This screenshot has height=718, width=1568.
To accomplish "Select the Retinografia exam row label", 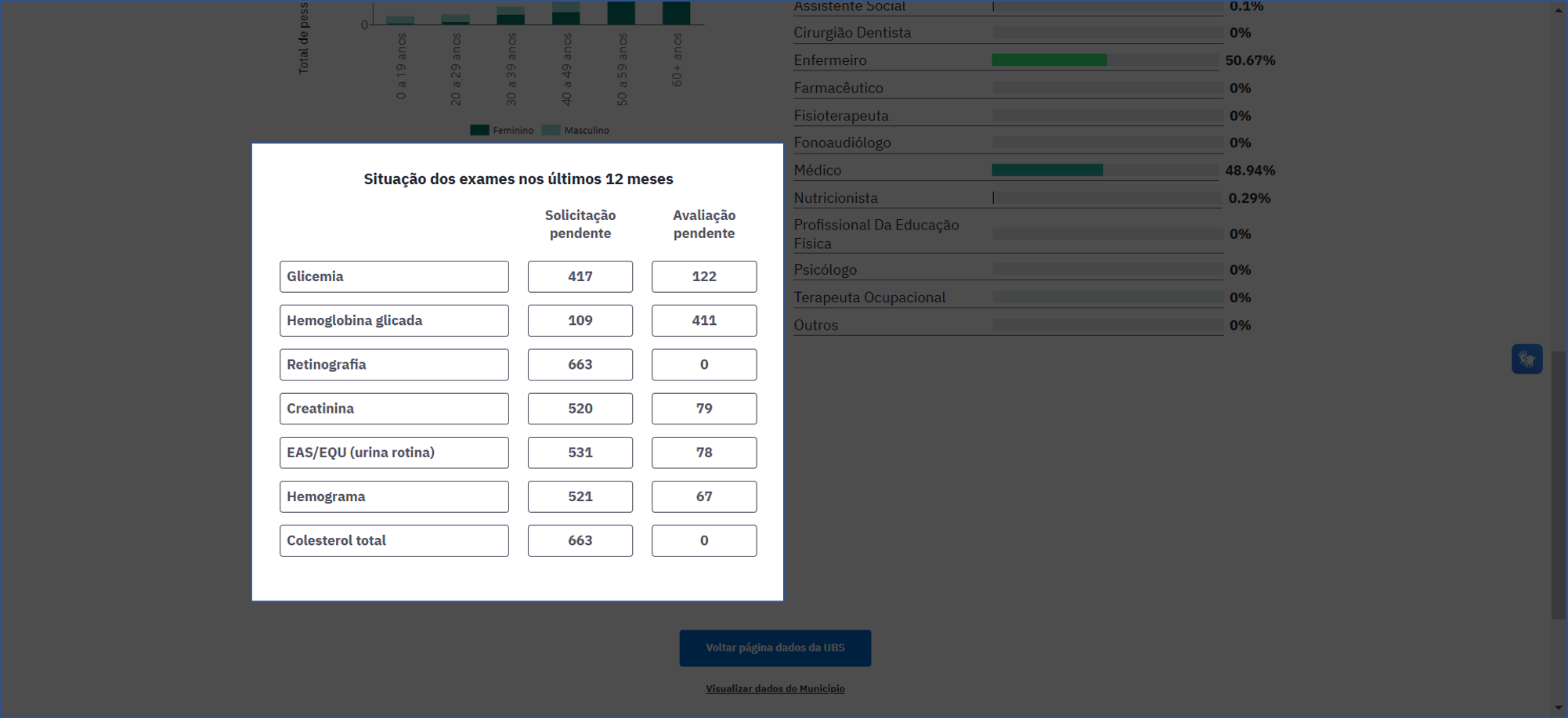I will pos(394,364).
